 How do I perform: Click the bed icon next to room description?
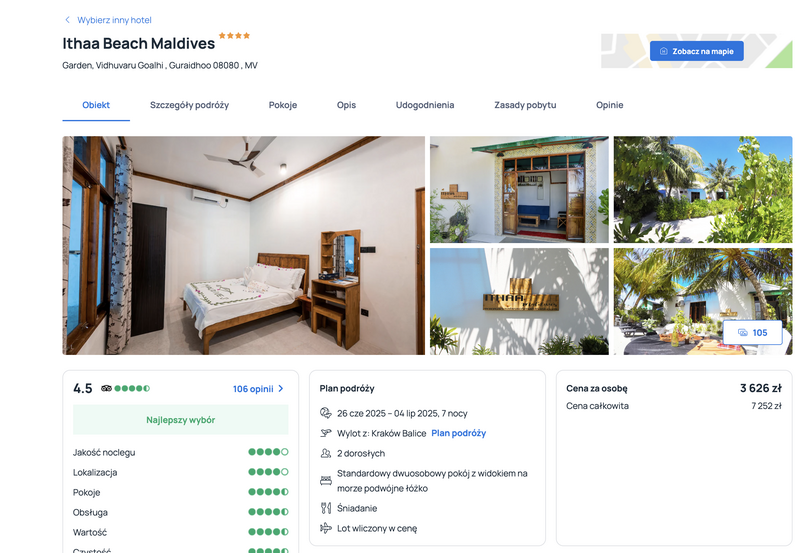point(326,481)
